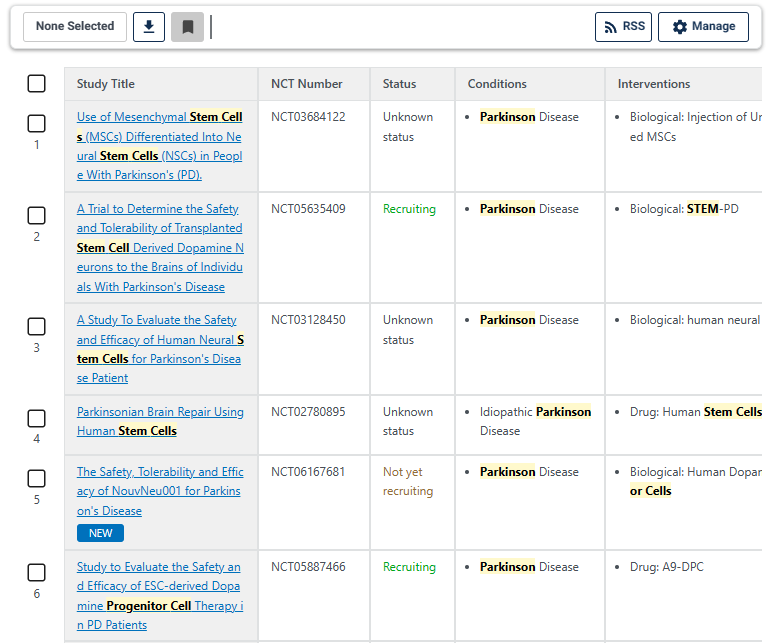Select NCT02780895 cell text
This screenshot has width=780, height=643.
(308, 412)
